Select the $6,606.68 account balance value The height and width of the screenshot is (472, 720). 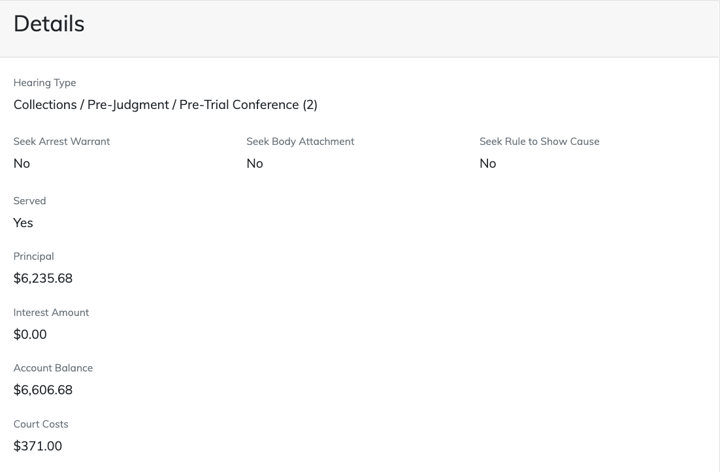(x=43, y=390)
